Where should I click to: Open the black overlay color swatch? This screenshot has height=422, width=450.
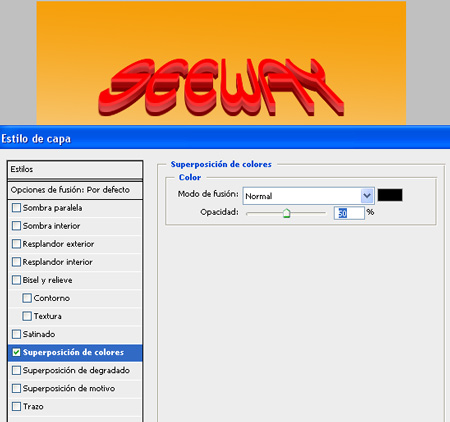(x=390, y=195)
